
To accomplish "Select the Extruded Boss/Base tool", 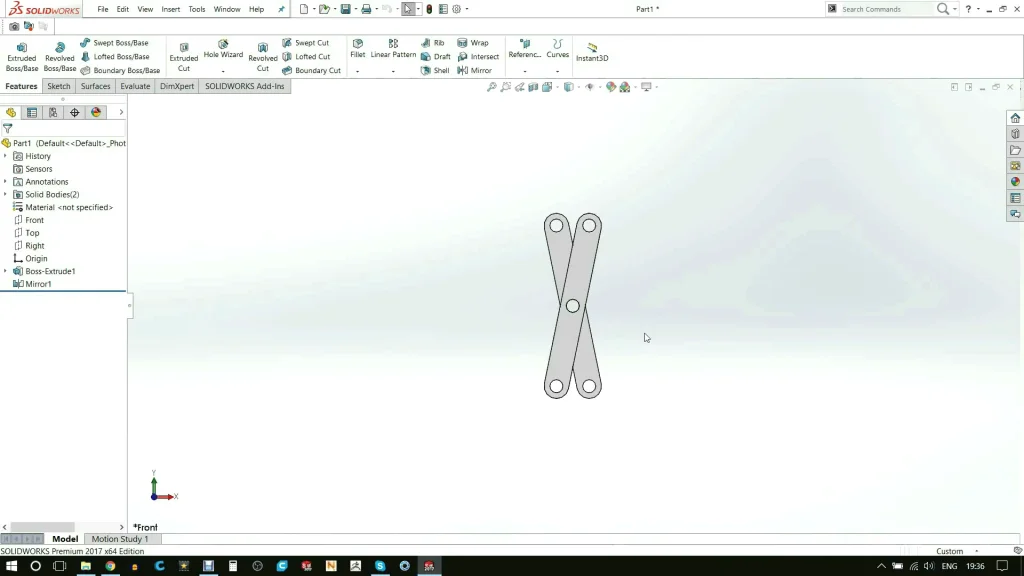I will (22, 57).
